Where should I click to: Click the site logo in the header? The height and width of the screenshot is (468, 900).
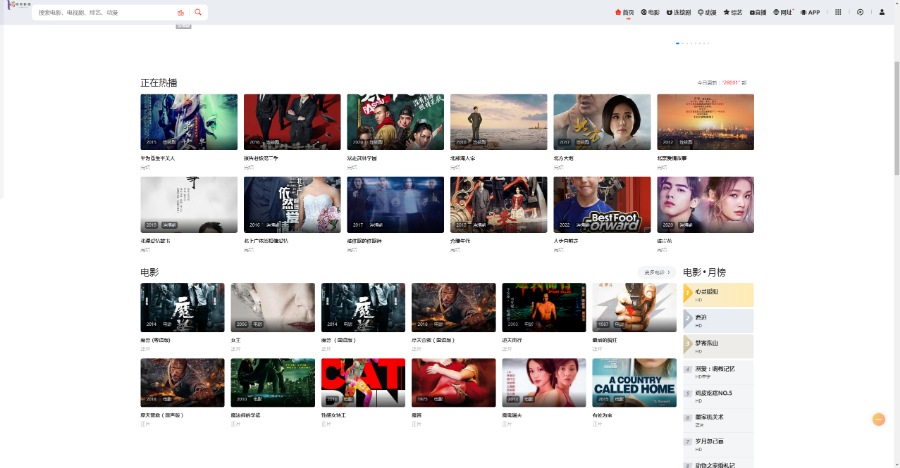click(18, 5)
